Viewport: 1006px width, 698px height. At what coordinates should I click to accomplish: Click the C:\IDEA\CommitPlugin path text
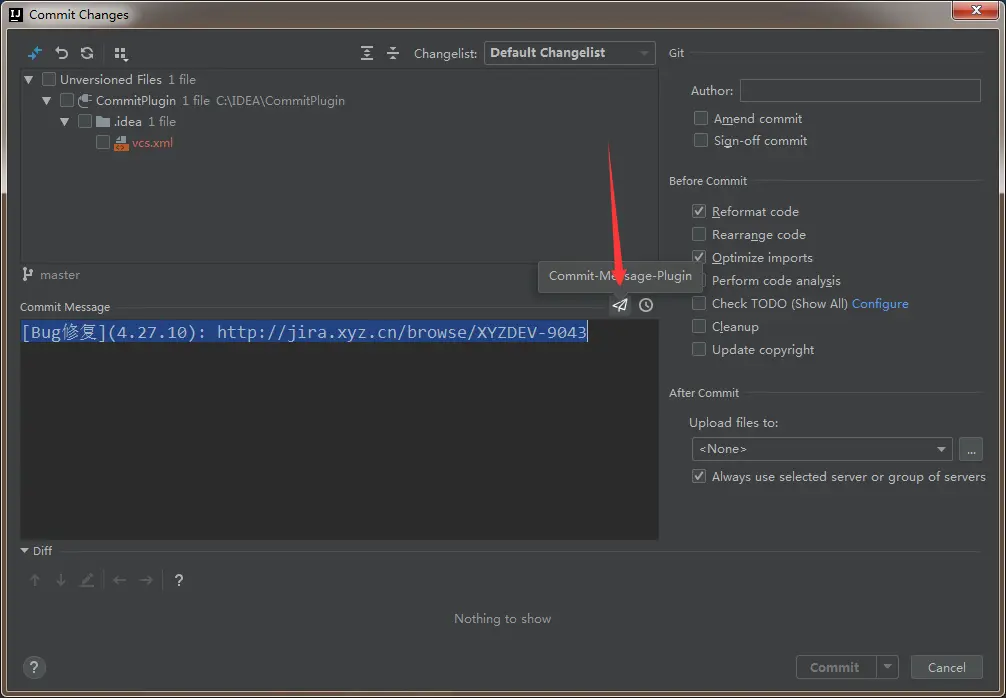280,101
